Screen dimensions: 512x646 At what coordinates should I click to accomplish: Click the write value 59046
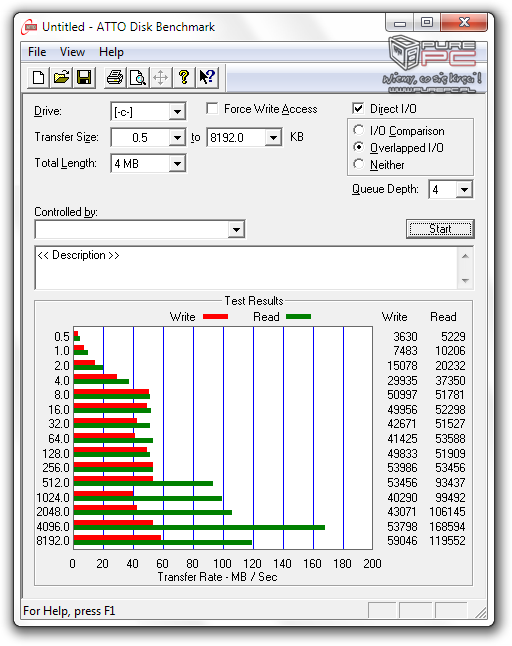[x=402, y=541]
